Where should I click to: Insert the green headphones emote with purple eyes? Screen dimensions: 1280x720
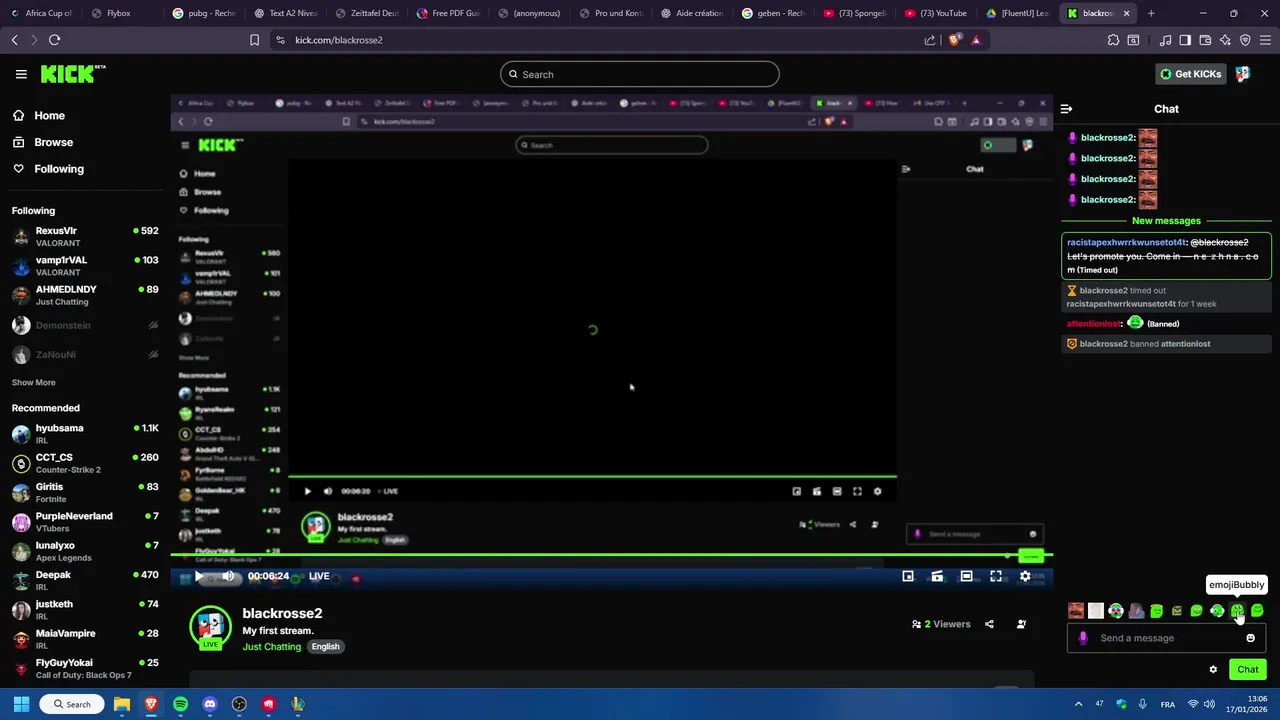(x=1116, y=610)
